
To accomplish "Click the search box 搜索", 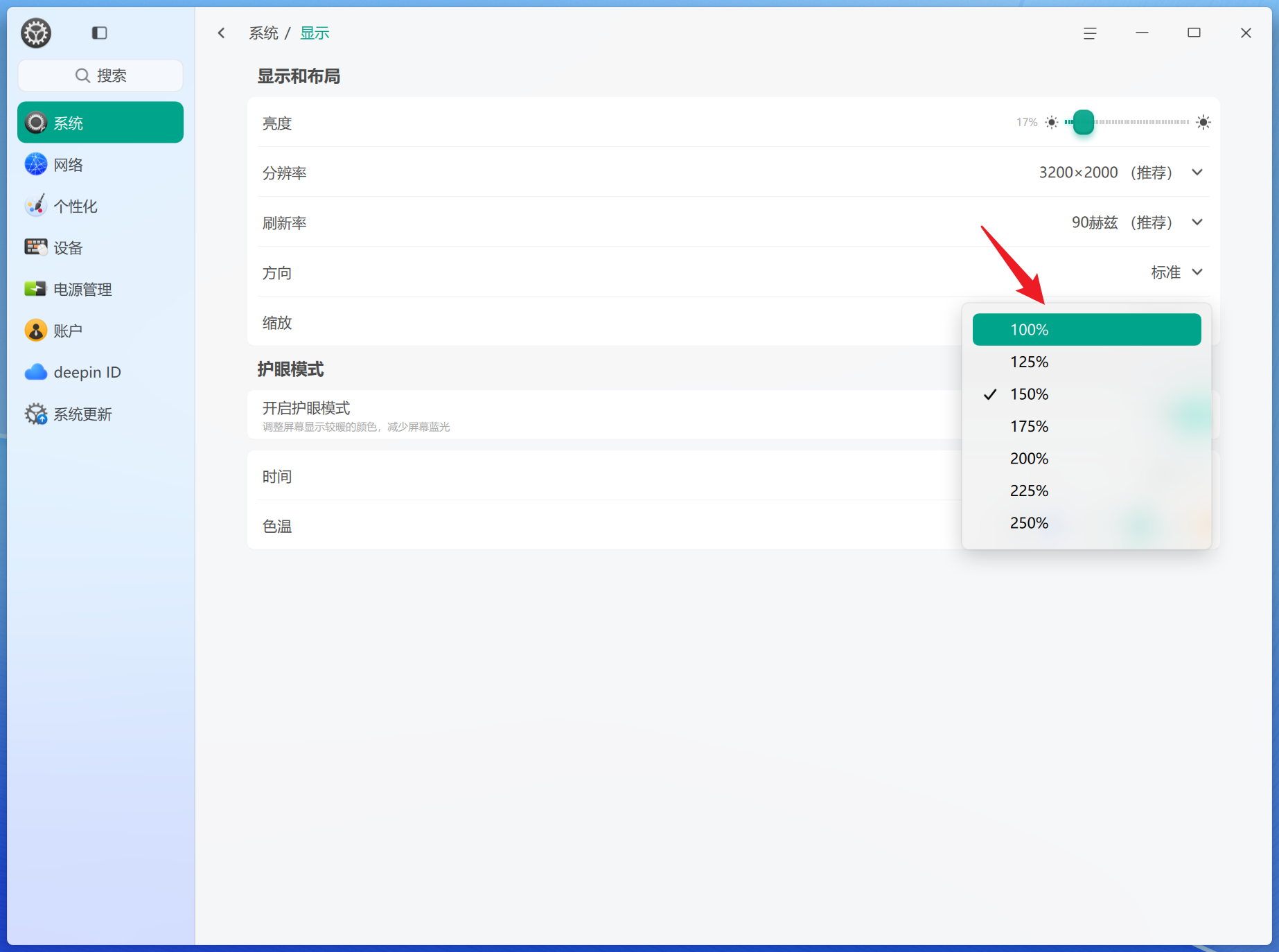I will click(100, 76).
